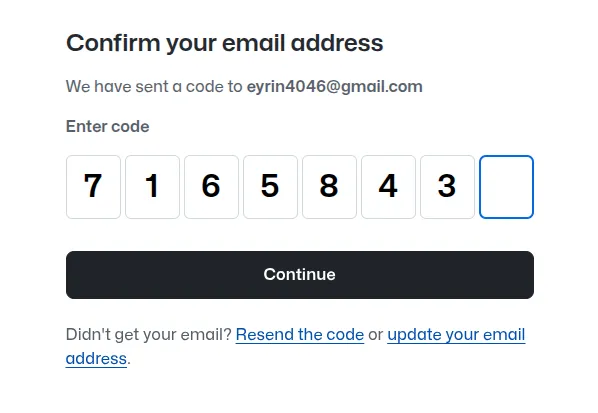Click the 'Enter code' field label
The image size is (598, 413).
click(x=108, y=127)
